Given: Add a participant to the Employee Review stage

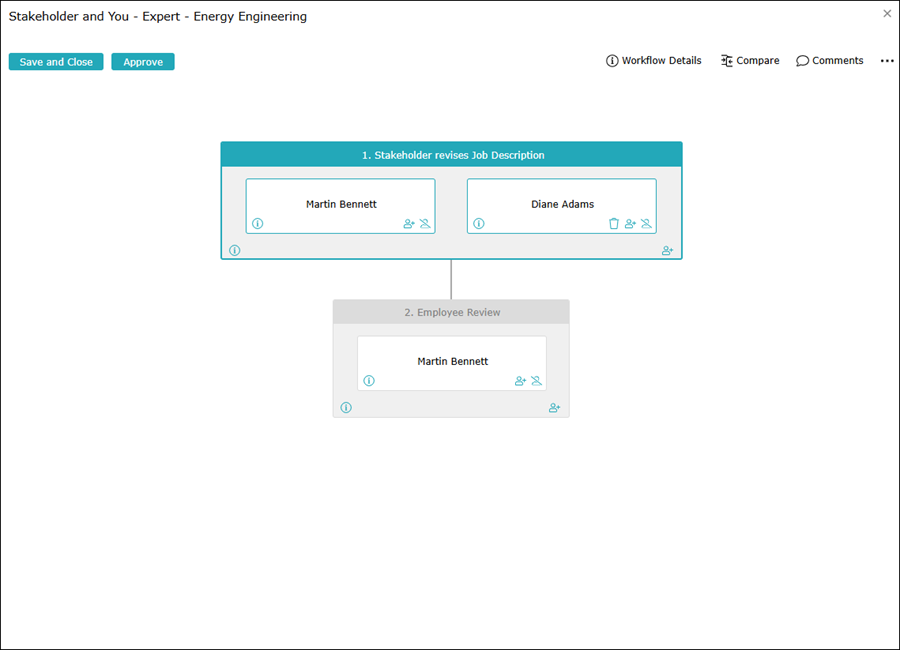Looking at the screenshot, I should pyautogui.click(x=555, y=408).
